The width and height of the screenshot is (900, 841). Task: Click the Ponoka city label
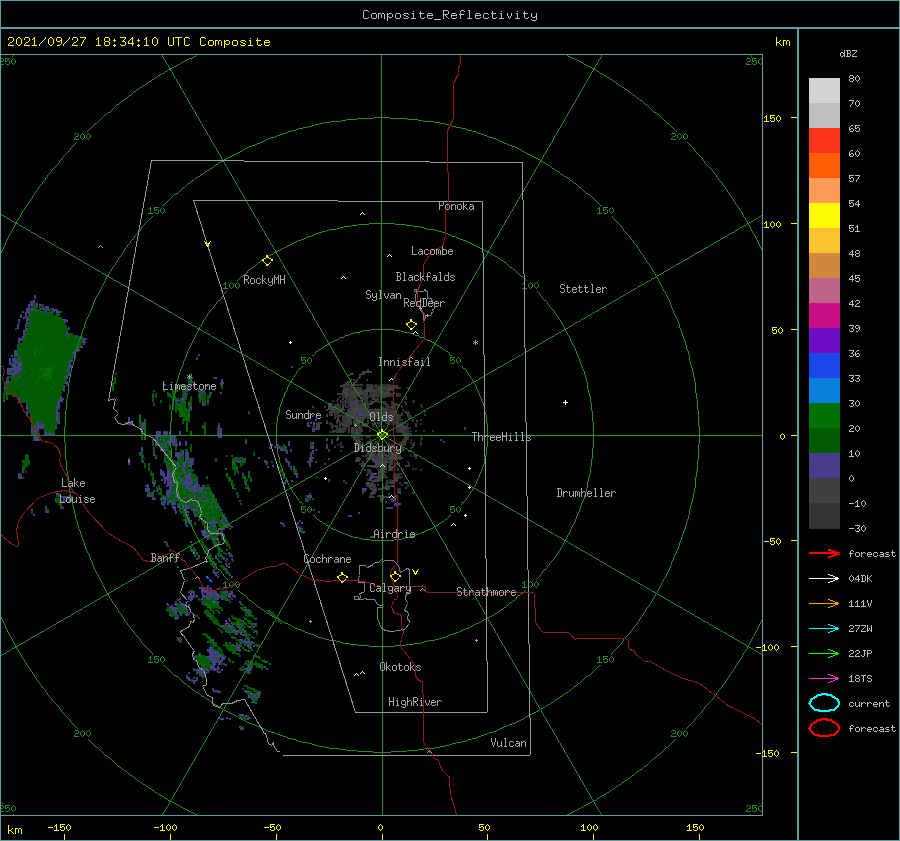[x=456, y=206]
